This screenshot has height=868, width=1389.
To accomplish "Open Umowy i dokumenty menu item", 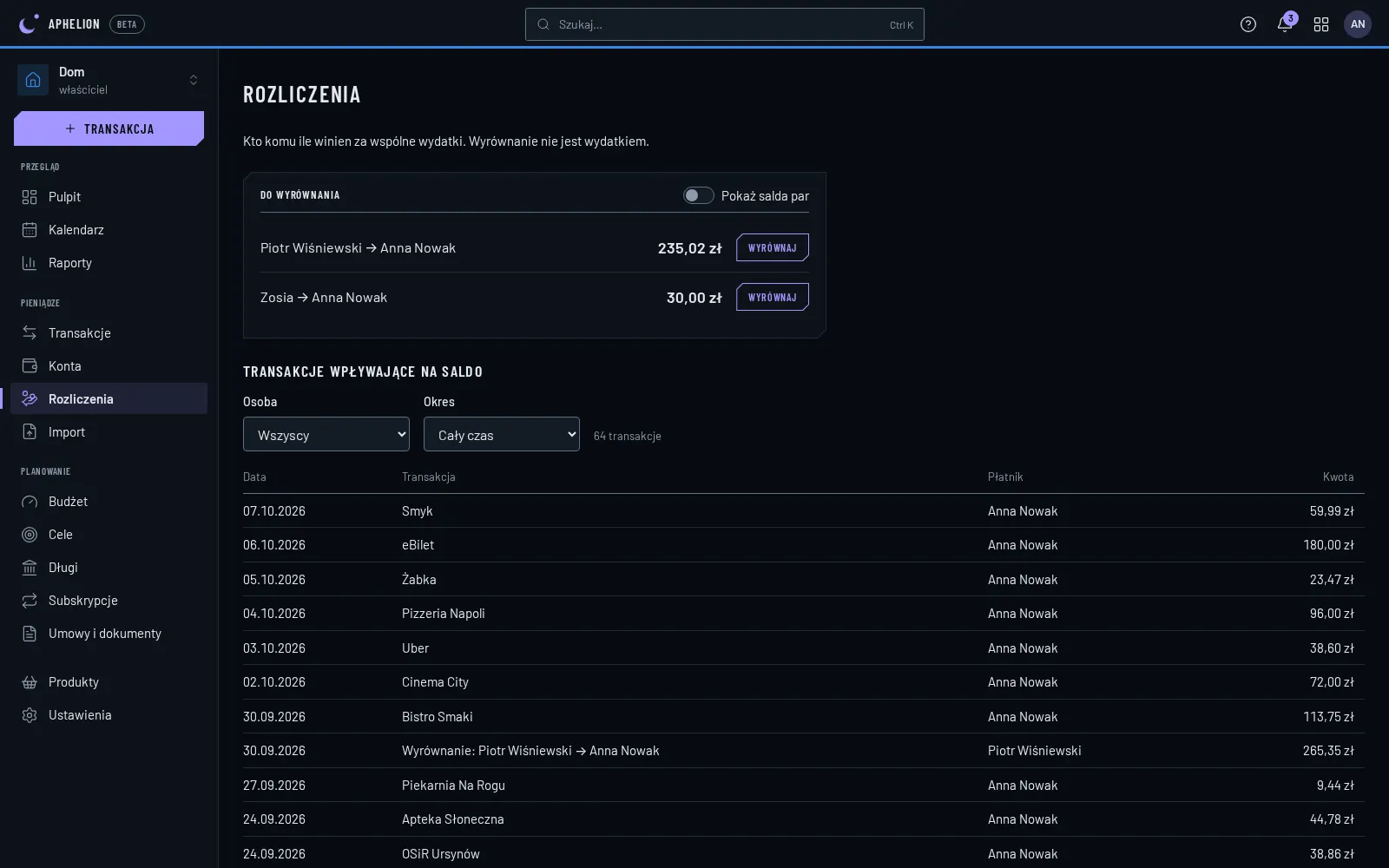I will click(109, 634).
